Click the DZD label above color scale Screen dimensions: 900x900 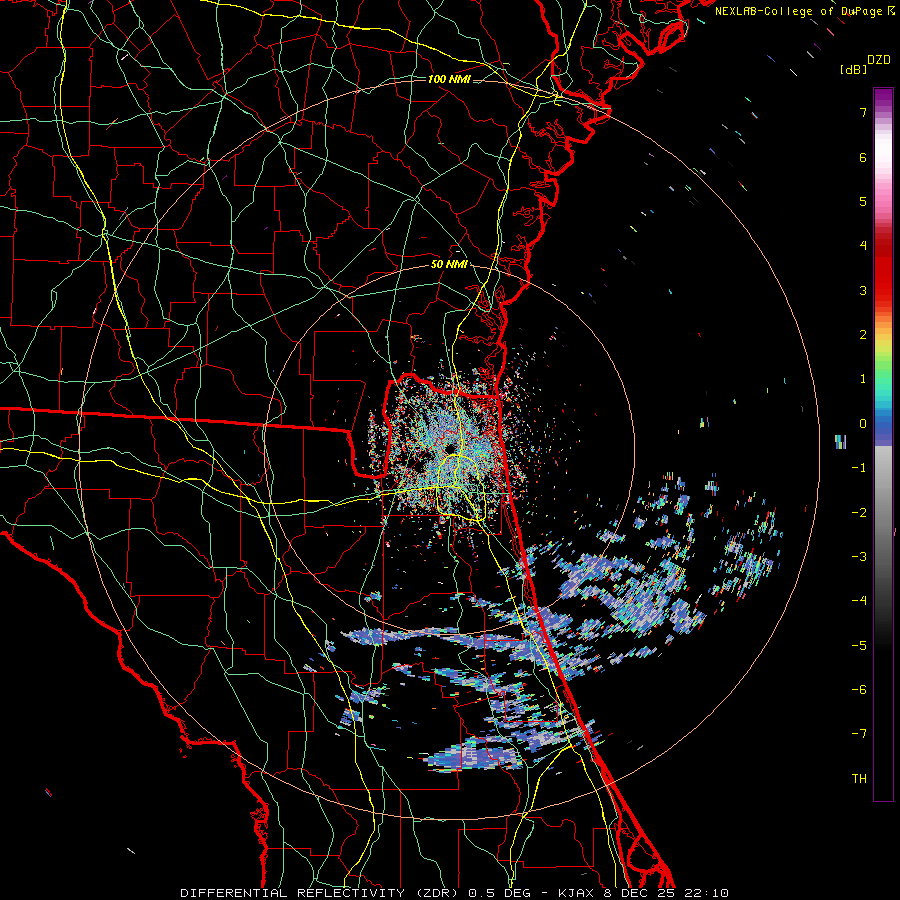coord(879,60)
